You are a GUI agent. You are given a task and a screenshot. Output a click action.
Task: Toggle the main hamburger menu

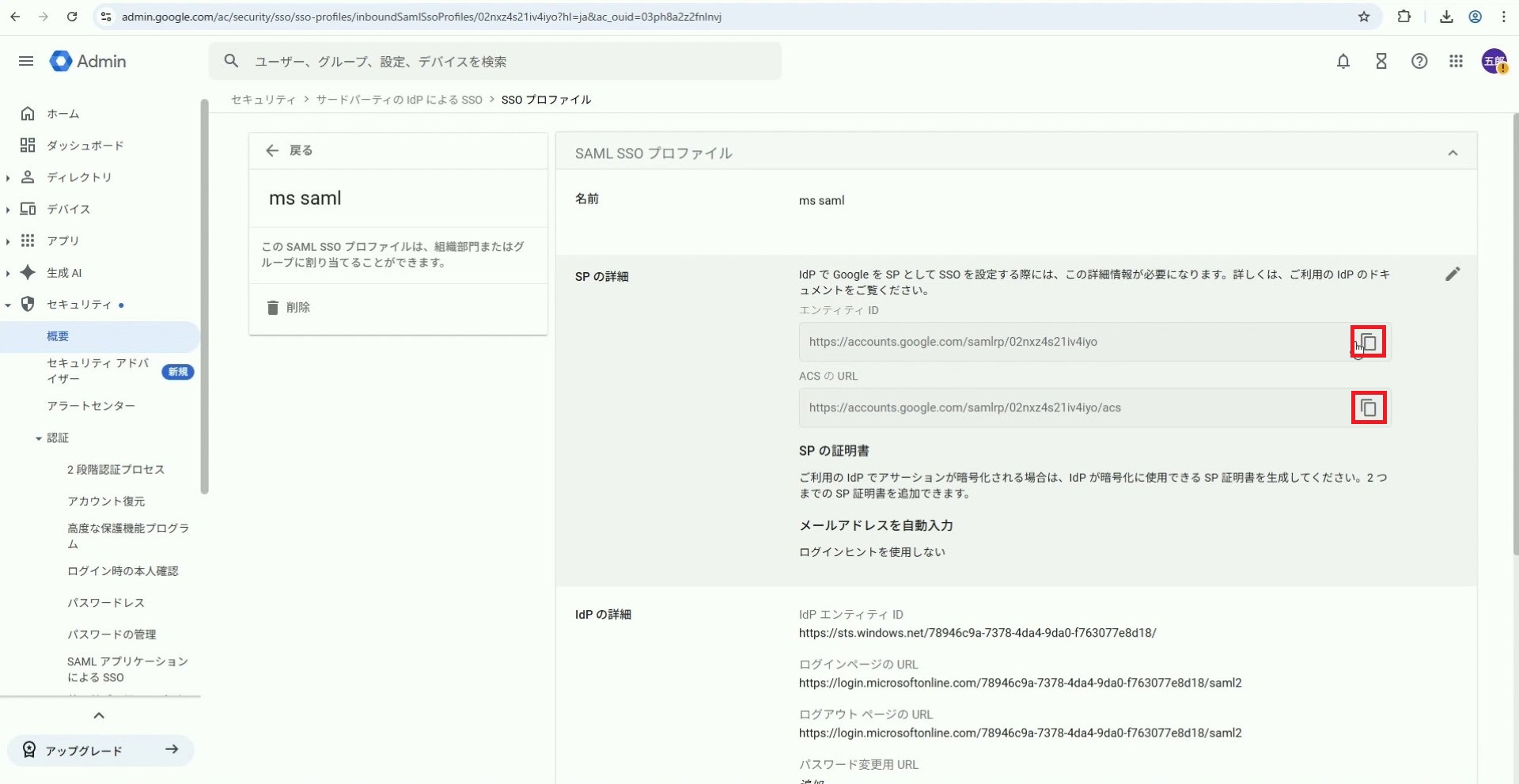[26, 62]
